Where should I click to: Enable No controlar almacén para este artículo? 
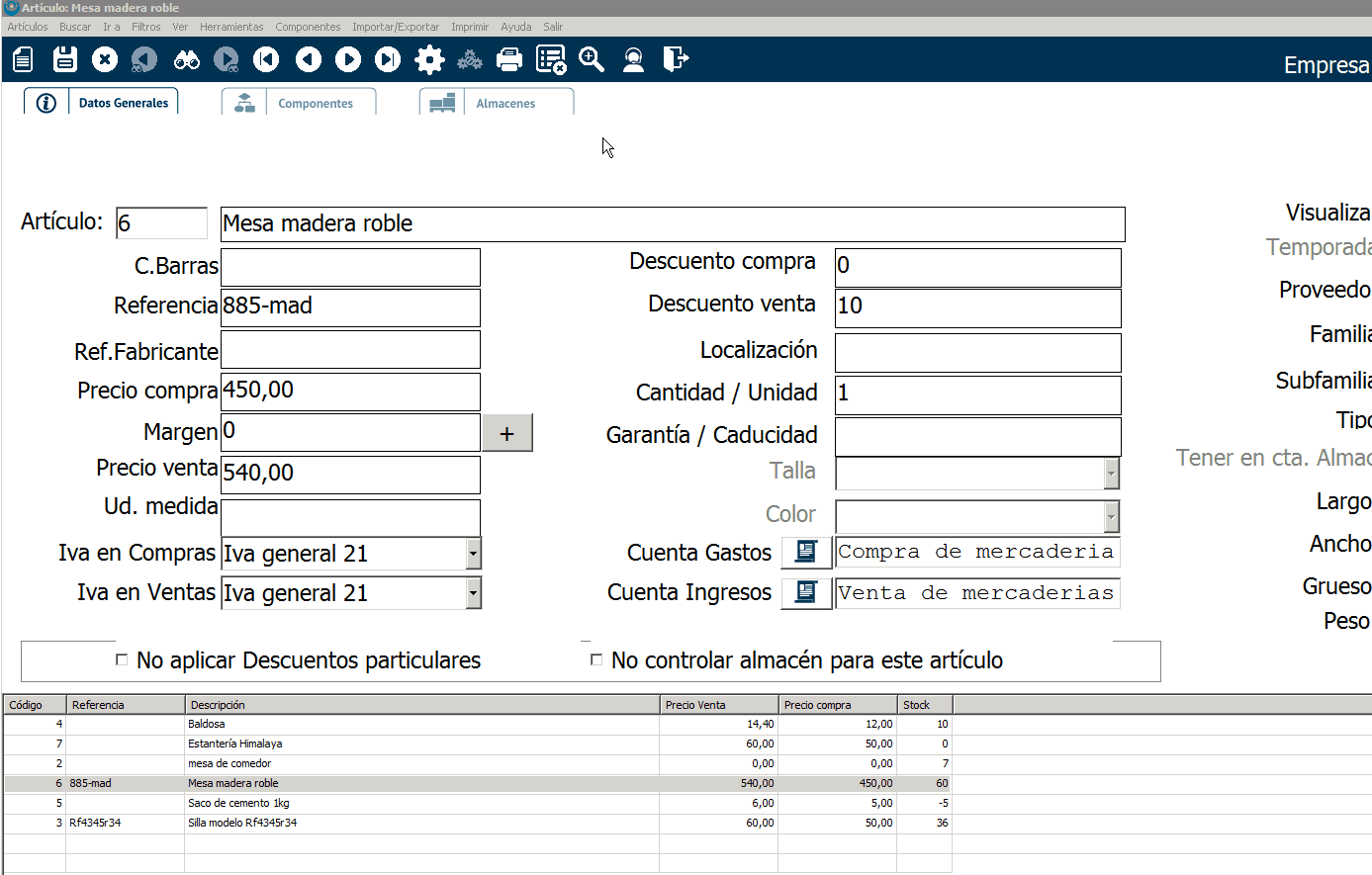pyautogui.click(x=596, y=659)
